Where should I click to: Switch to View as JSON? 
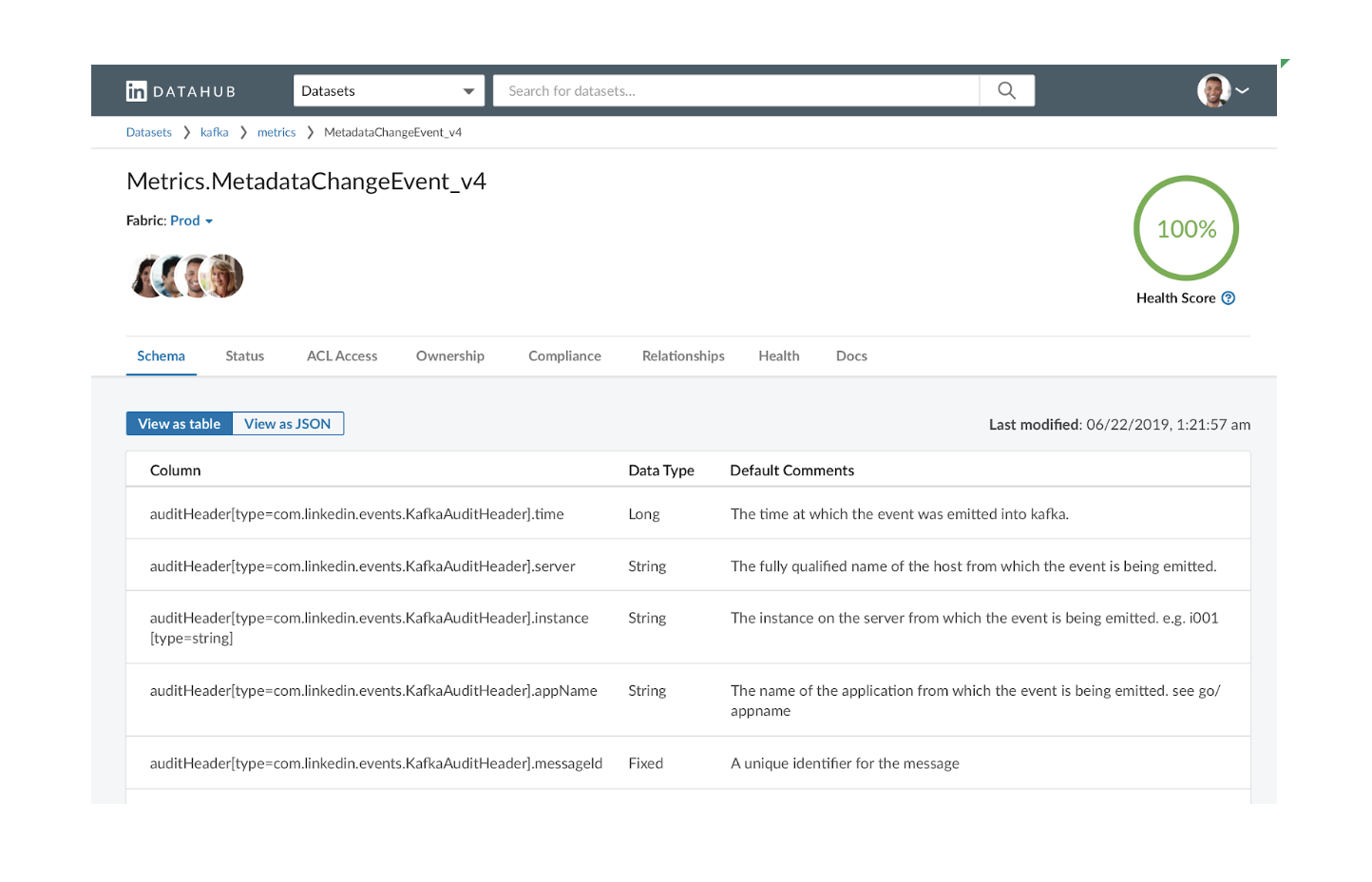click(287, 424)
